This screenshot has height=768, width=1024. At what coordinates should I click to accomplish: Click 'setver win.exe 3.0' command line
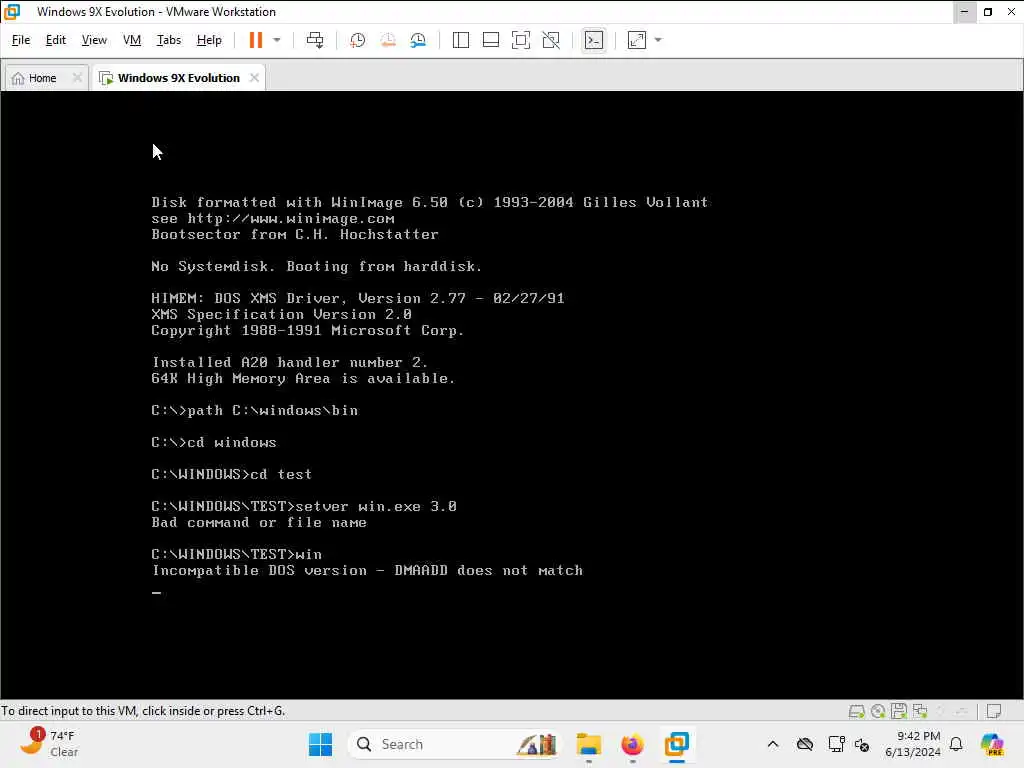[x=376, y=506]
